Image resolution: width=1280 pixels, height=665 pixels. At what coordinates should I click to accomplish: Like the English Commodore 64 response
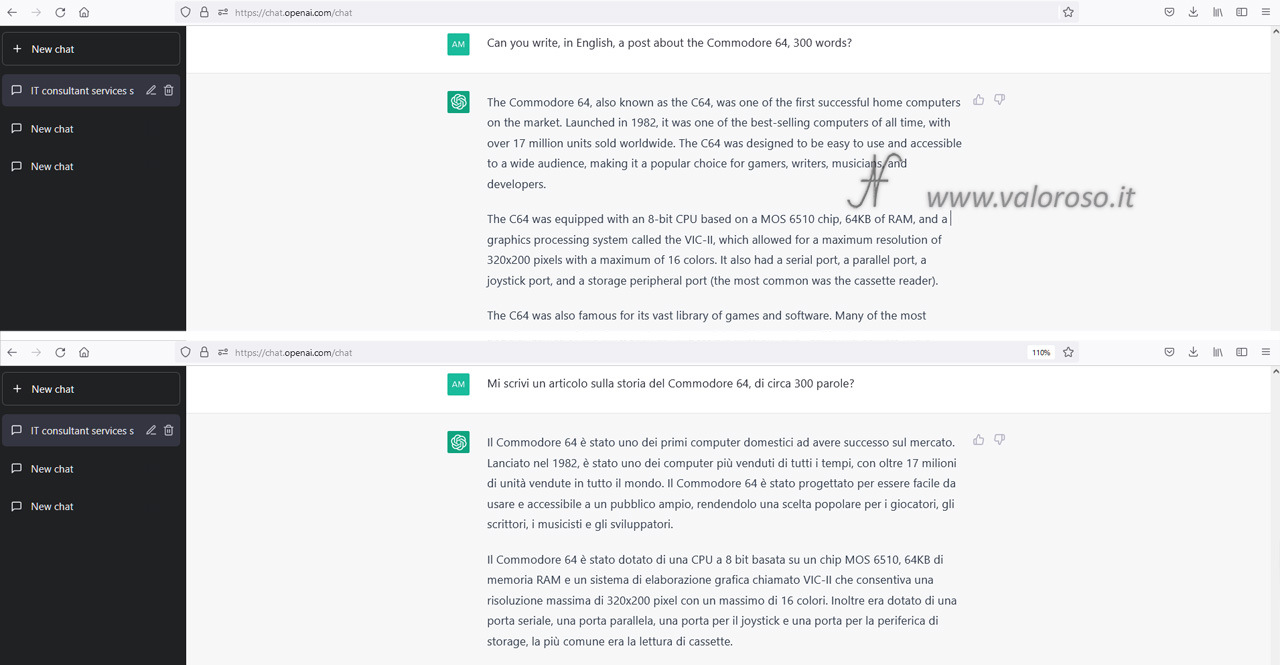[978, 100]
